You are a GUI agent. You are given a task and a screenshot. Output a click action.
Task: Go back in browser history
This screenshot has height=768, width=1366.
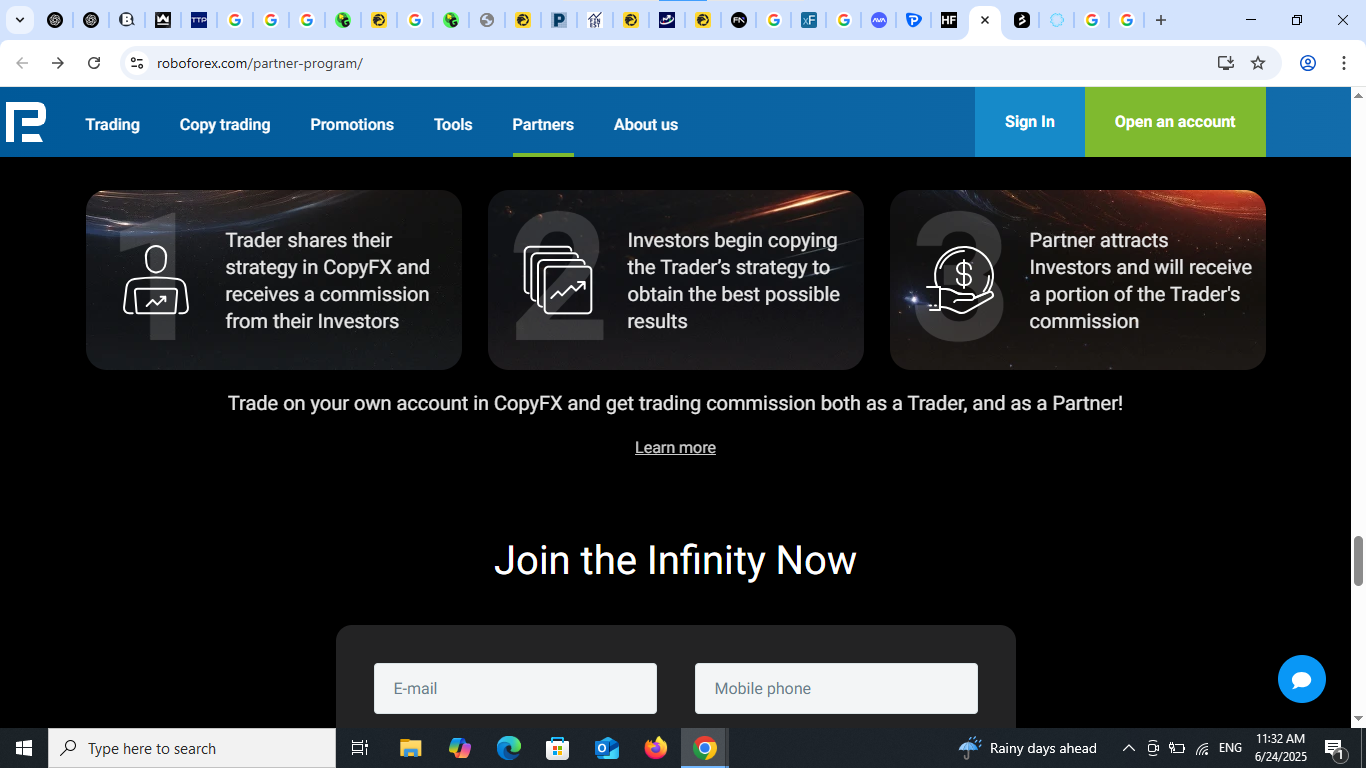22,63
